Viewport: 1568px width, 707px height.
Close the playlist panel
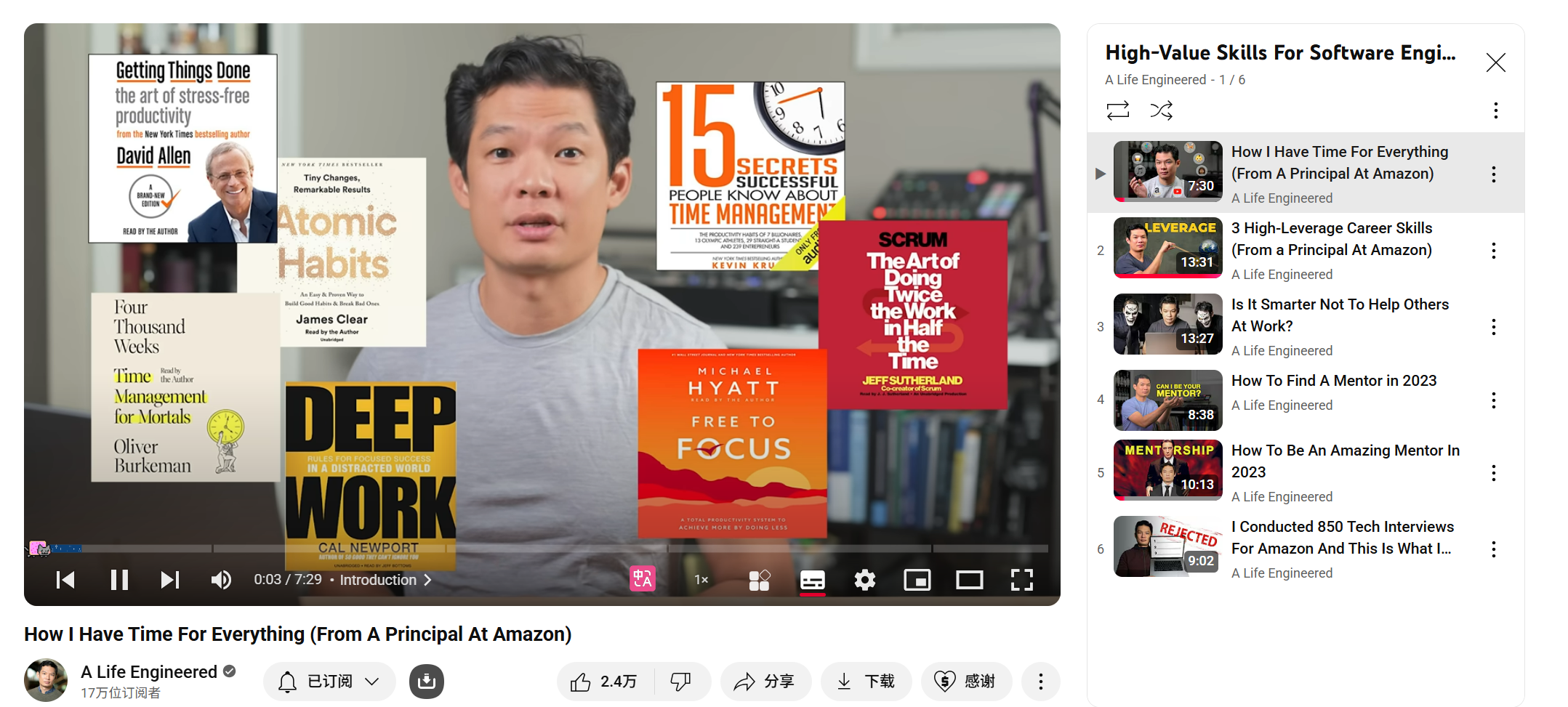click(1496, 62)
